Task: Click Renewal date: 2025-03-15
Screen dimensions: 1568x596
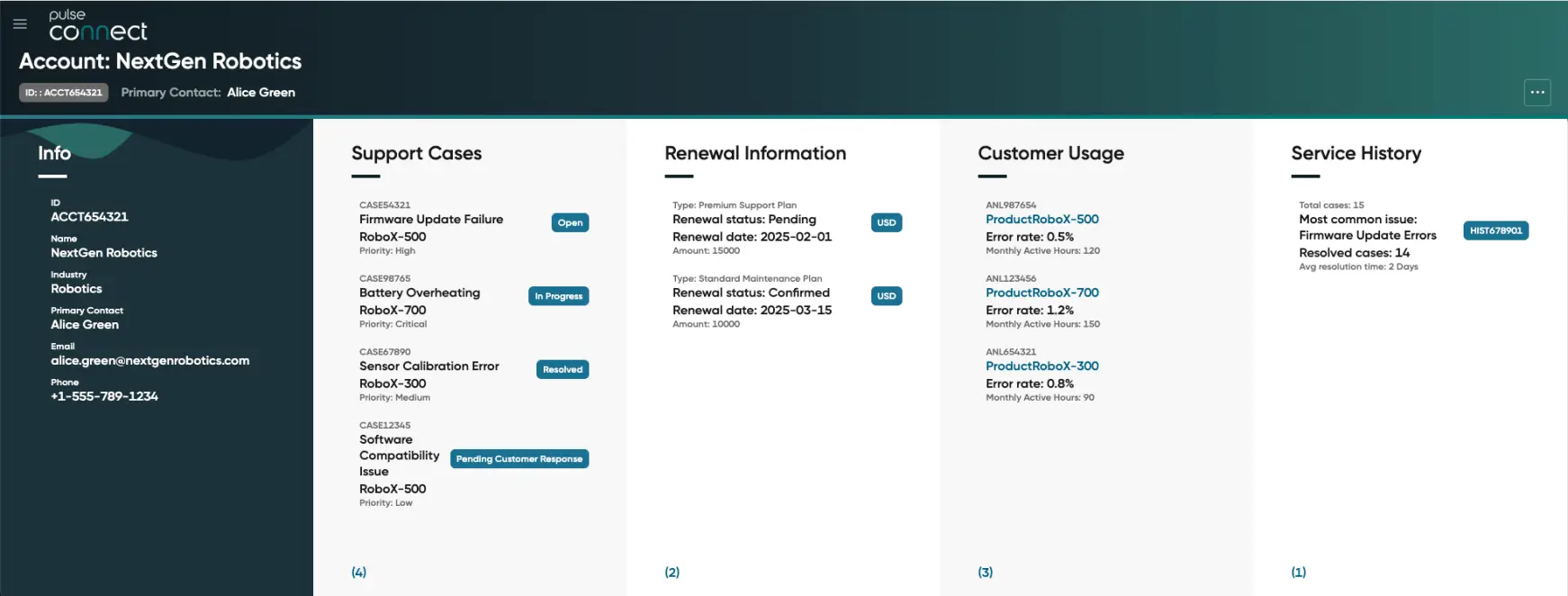Action: [752, 310]
